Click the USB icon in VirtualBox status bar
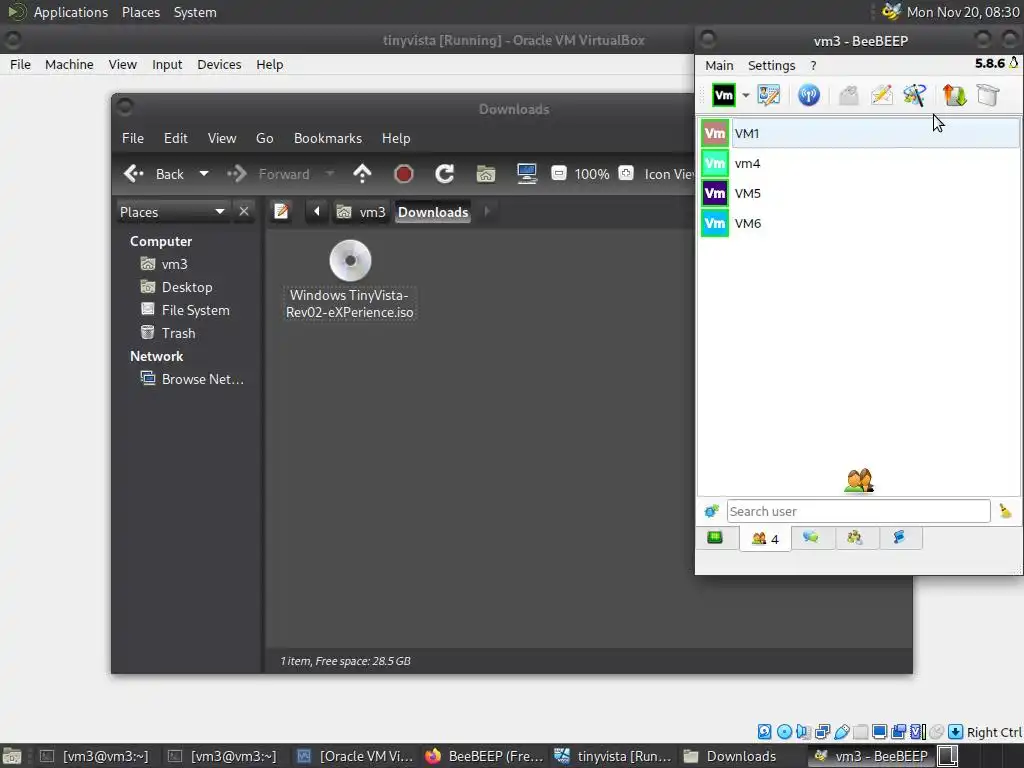This screenshot has height=768, width=1024. coord(842,732)
